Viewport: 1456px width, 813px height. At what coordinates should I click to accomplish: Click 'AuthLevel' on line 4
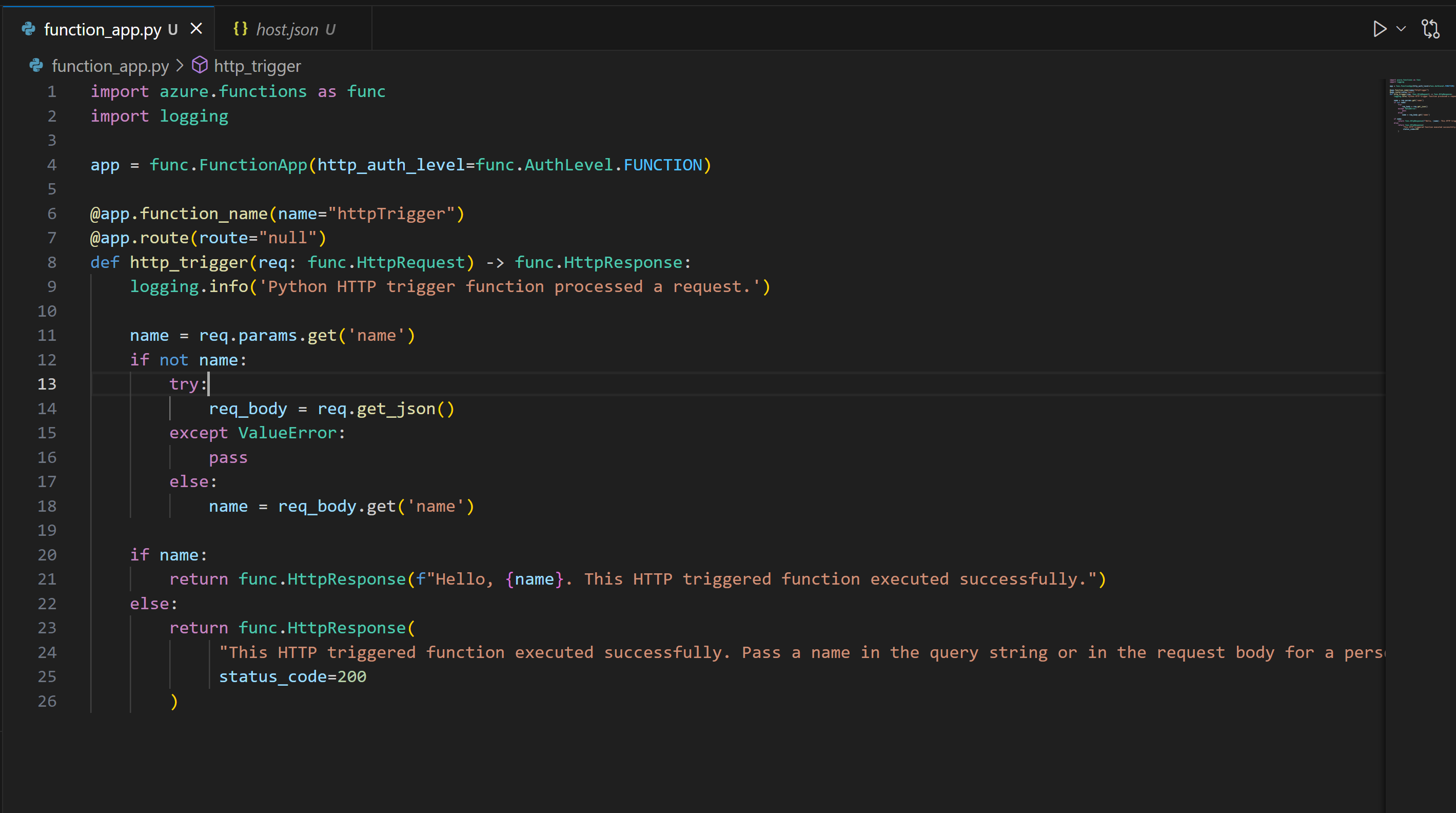point(568,165)
